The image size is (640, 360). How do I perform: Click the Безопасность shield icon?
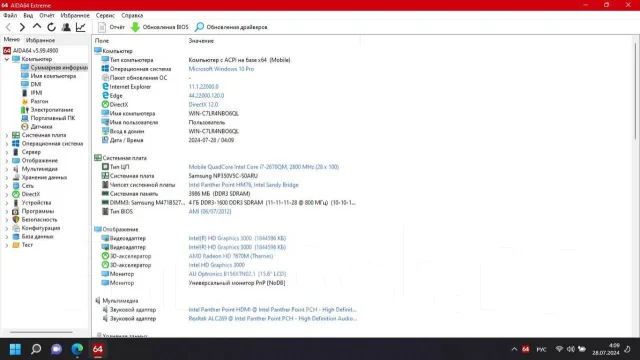coord(16,220)
